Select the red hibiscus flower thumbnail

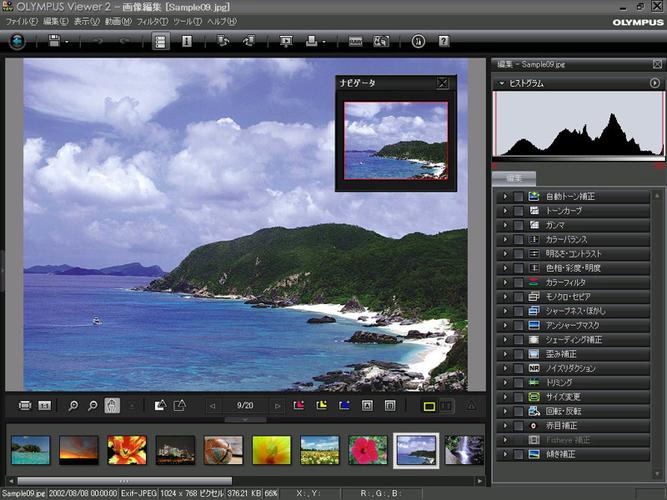(x=368, y=450)
